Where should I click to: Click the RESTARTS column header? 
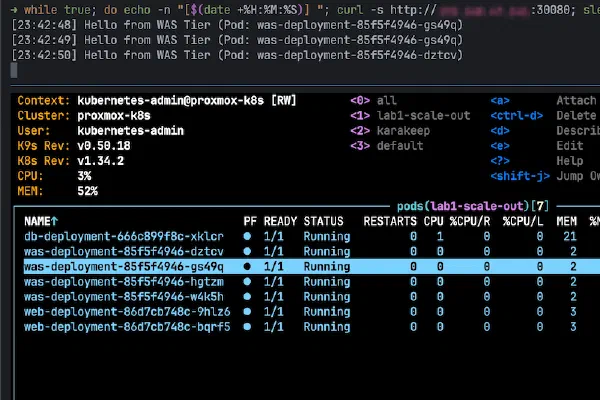click(390, 220)
